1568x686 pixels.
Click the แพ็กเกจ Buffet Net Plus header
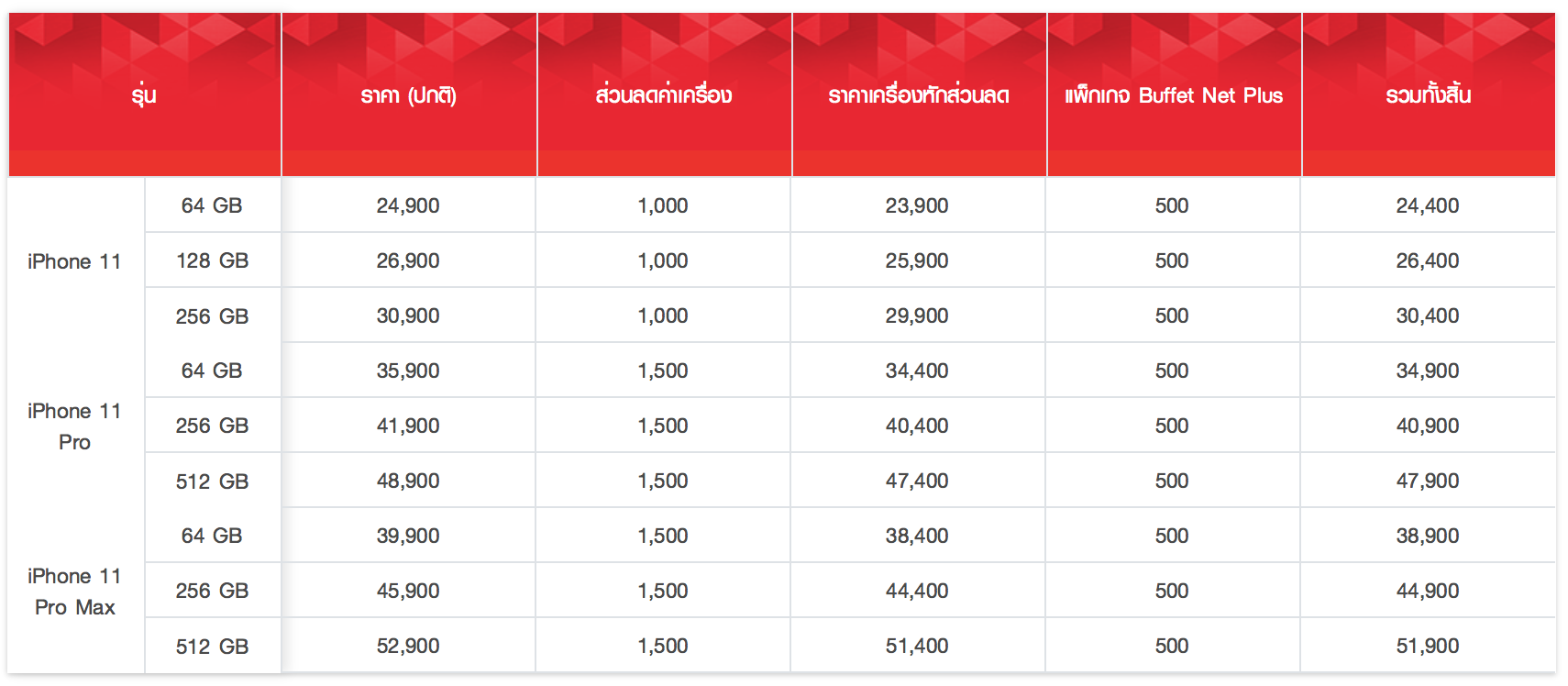[x=1174, y=94]
